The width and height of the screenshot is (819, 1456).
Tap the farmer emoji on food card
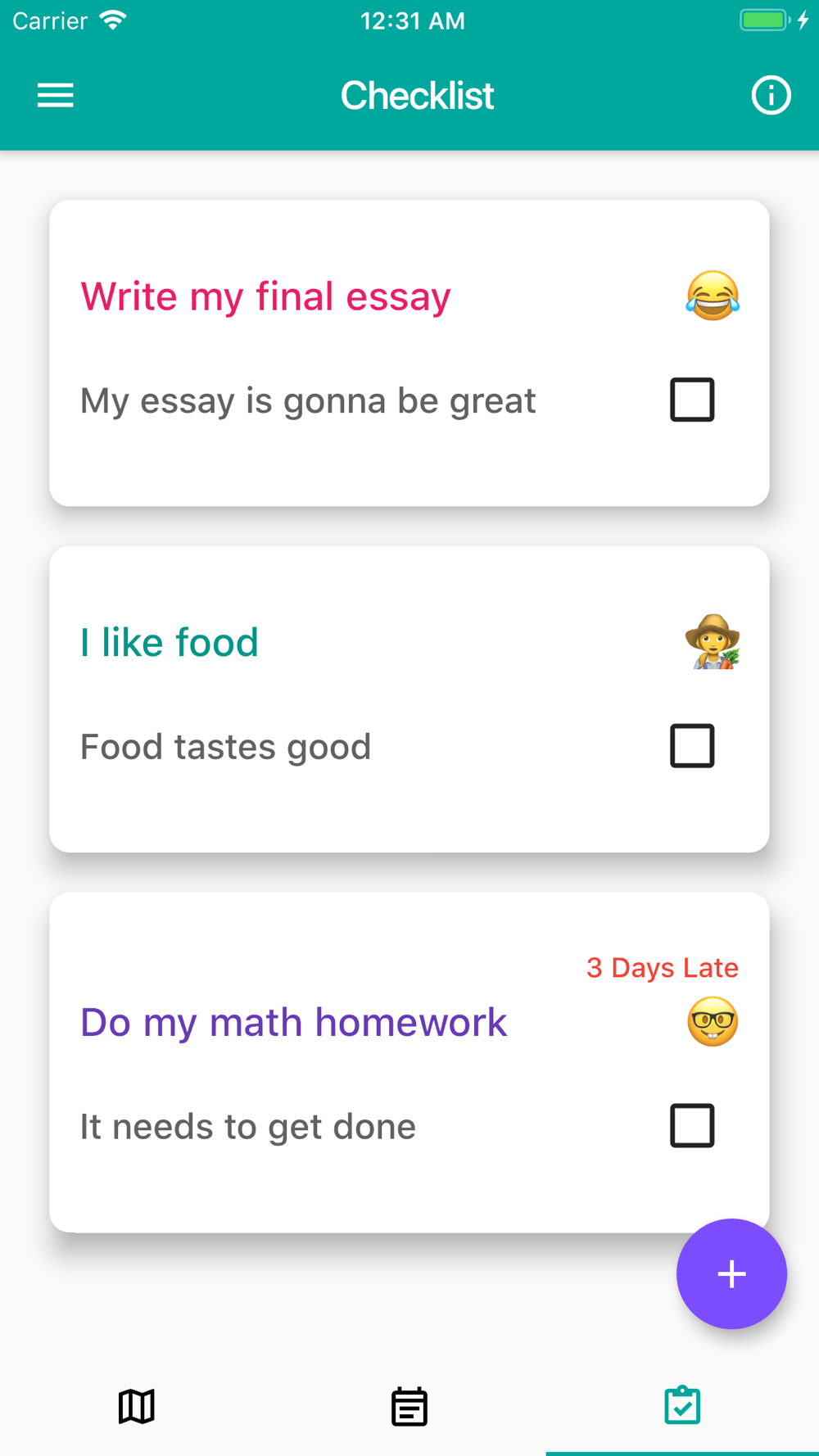[x=713, y=642]
